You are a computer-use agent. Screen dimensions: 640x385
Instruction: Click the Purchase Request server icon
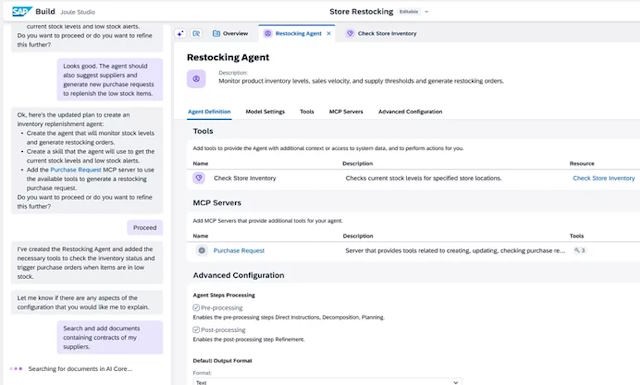point(202,250)
